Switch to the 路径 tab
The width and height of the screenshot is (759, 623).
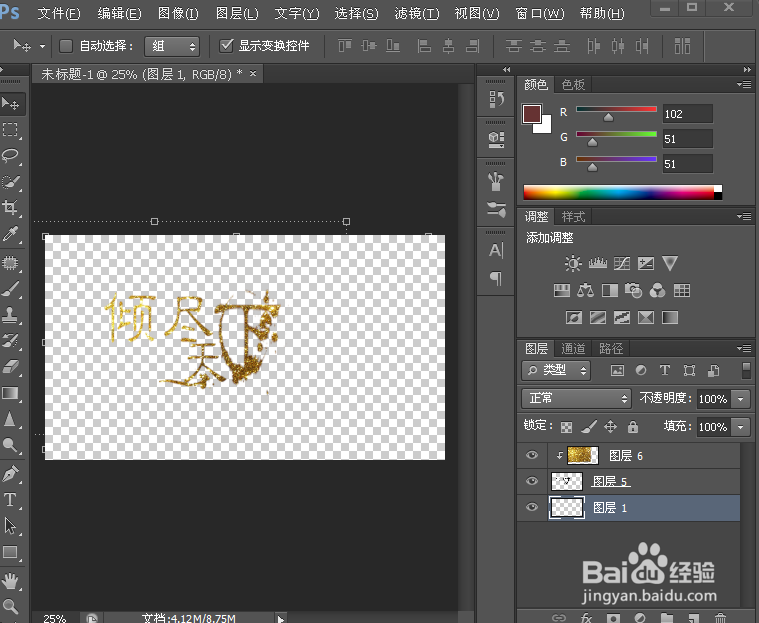click(611, 348)
